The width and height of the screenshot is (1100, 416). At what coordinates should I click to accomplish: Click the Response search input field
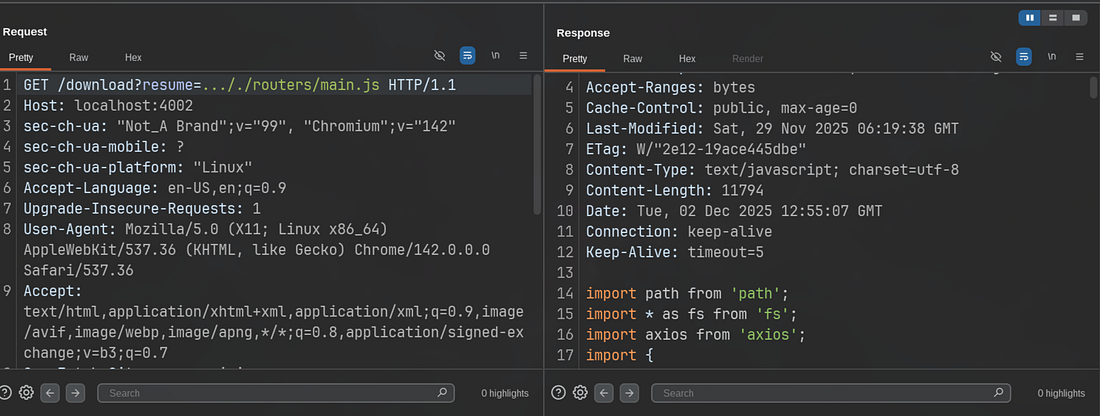(831, 393)
